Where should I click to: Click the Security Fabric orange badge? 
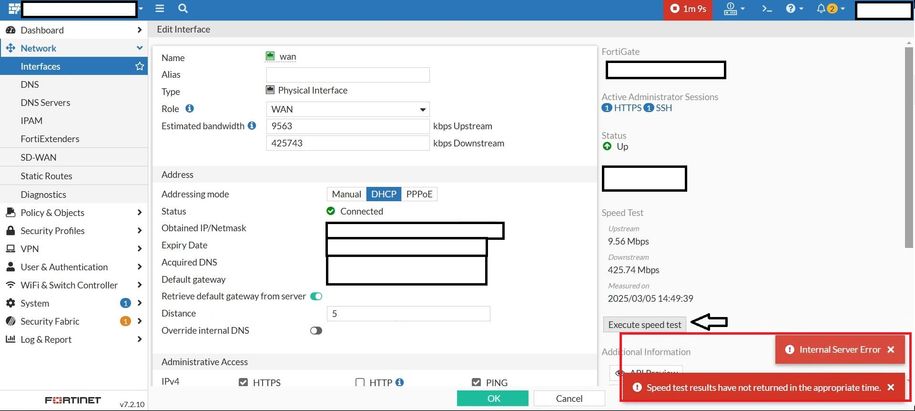point(125,321)
